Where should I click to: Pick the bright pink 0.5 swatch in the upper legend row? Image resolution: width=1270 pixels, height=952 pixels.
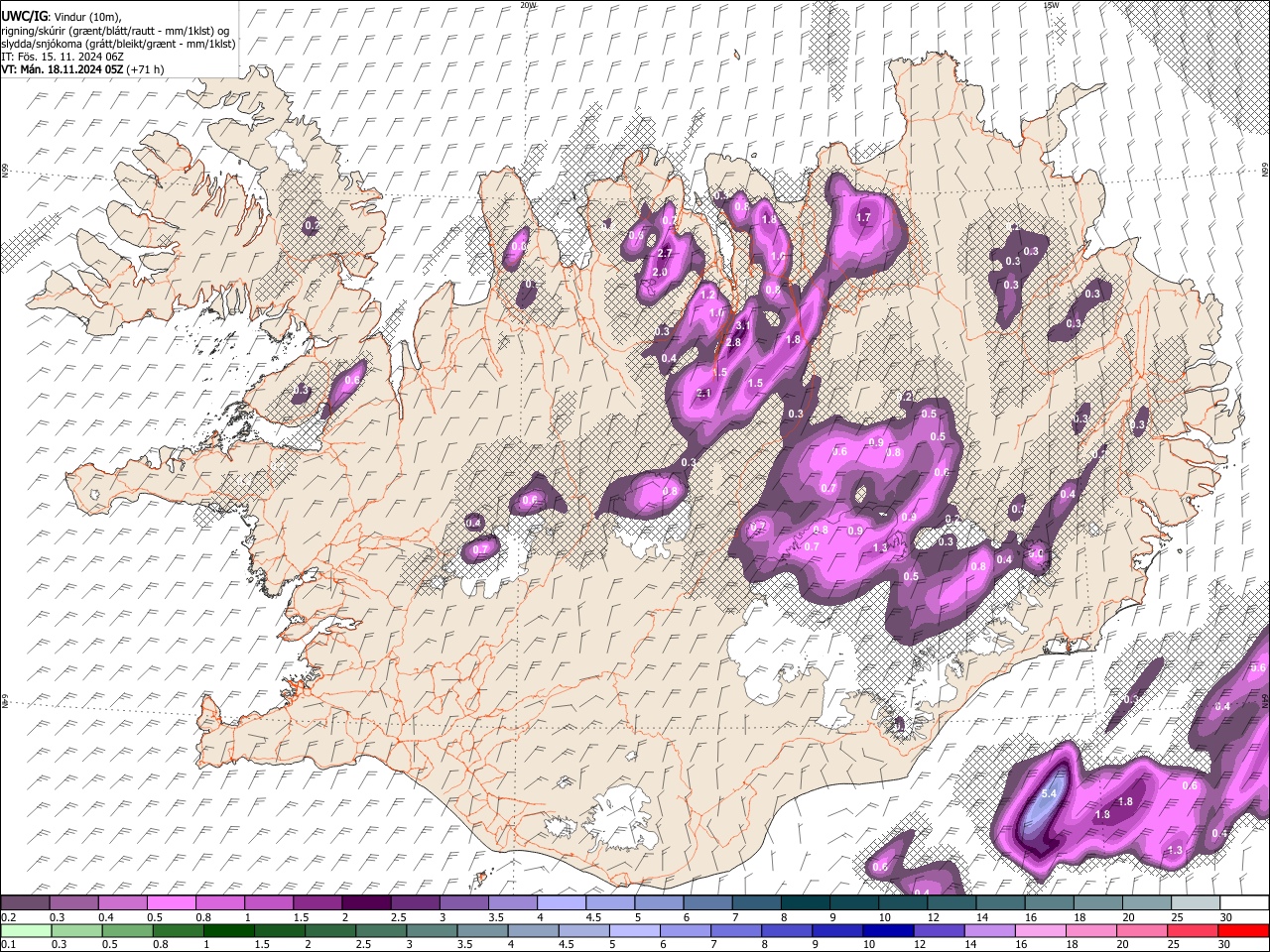[x=171, y=903]
